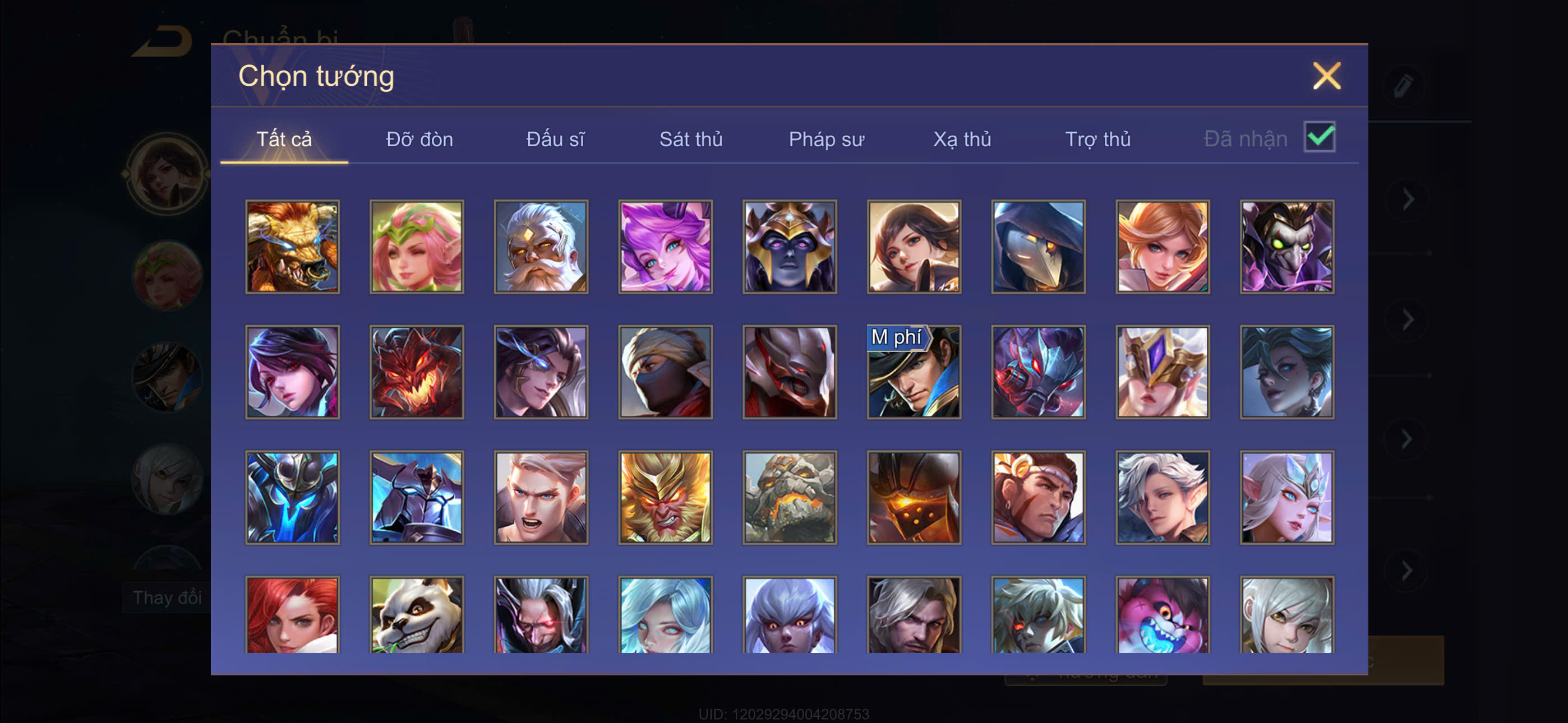Image resolution: width=1568 pixels, height=723 pixels.
Task: Toggle the 'Đã nhận' checkbox
Action: 1319,136
